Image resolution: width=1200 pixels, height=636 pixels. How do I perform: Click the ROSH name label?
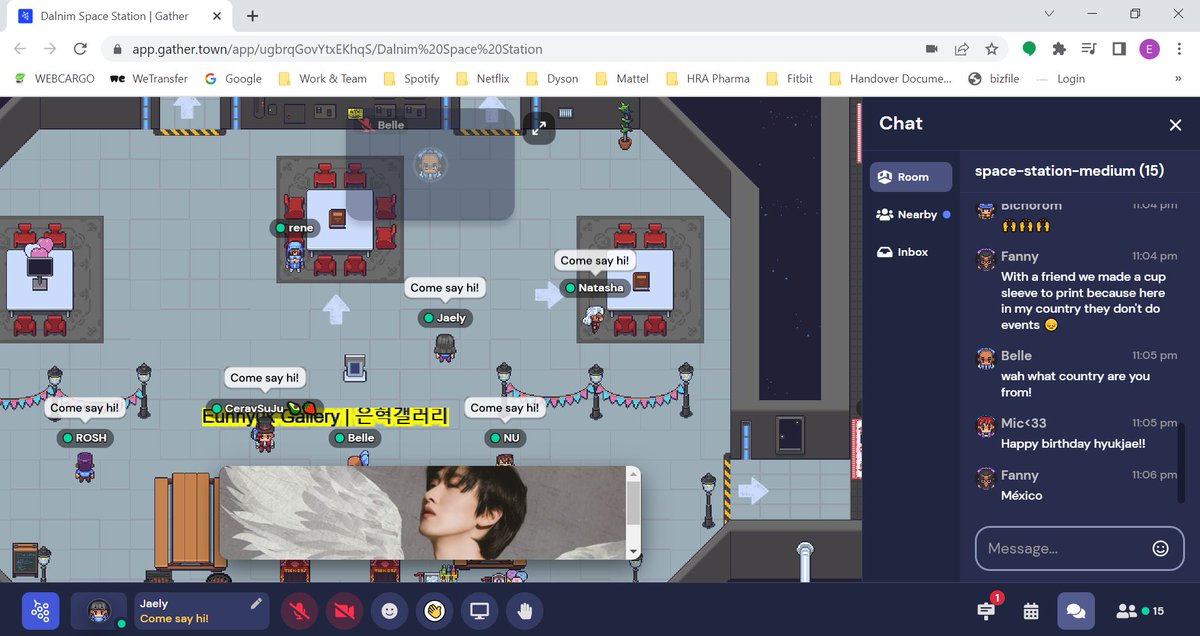tap(84, 438)
